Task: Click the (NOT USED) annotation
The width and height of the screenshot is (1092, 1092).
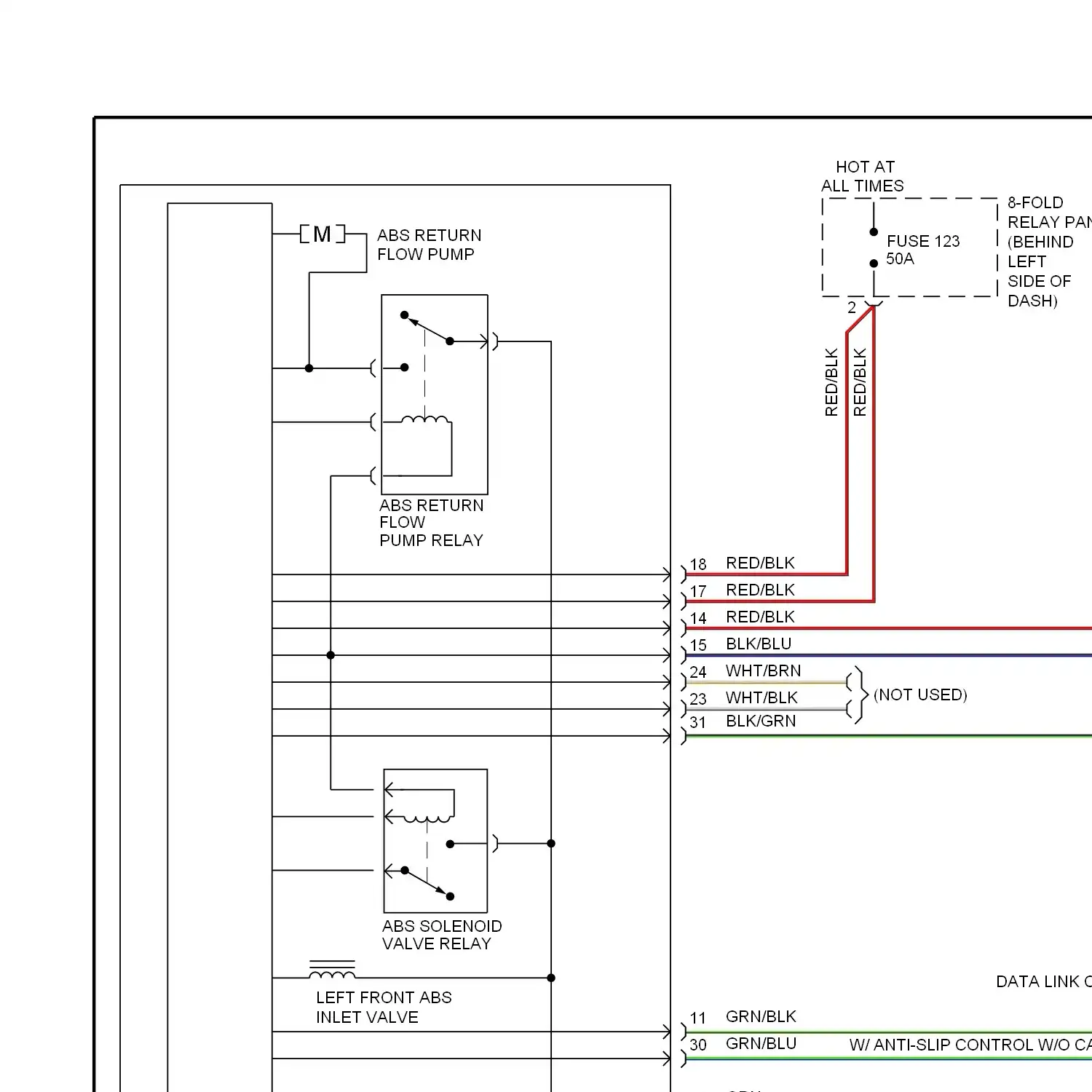Action: pyautogui.click(x=920, y=695)
